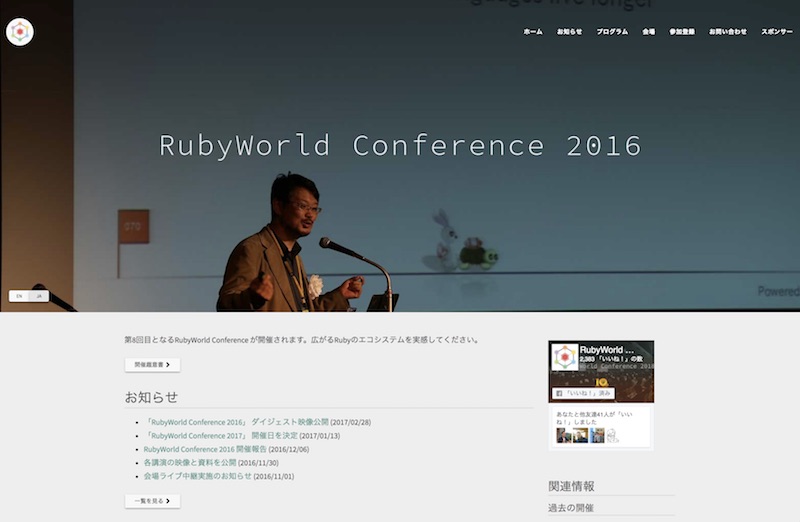800x522 pixels.
Task: Select the 参加登録 navigation item
Action: (682, 32)
